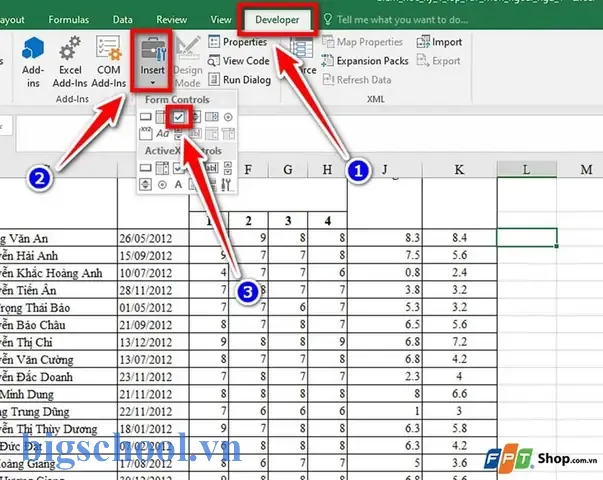The image size is (603, 480).
Task: Select Form Controls Check Box icon
Action: click(x=179, y=117)
